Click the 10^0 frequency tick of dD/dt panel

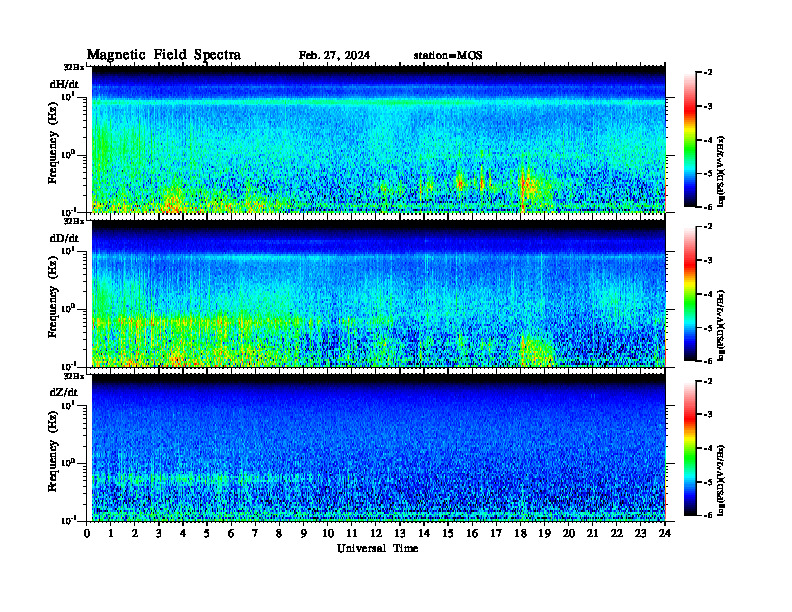pyautogui.click(x=68, y=309)
